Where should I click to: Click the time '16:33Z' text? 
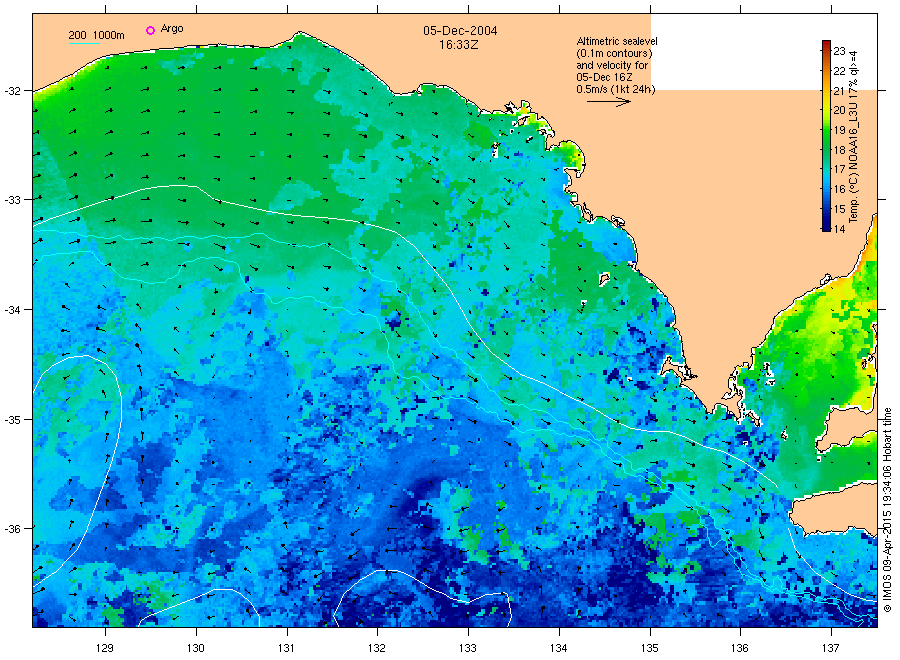[x=459, y=45]
